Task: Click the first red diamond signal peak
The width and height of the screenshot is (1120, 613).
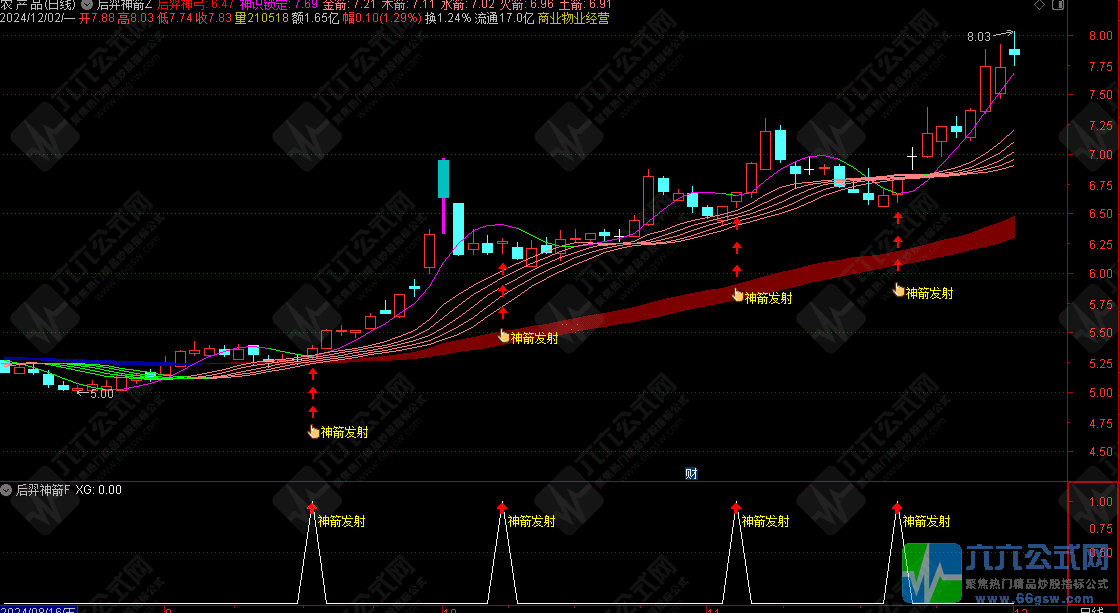Action: pyautogui.click(x=312, y=508)
